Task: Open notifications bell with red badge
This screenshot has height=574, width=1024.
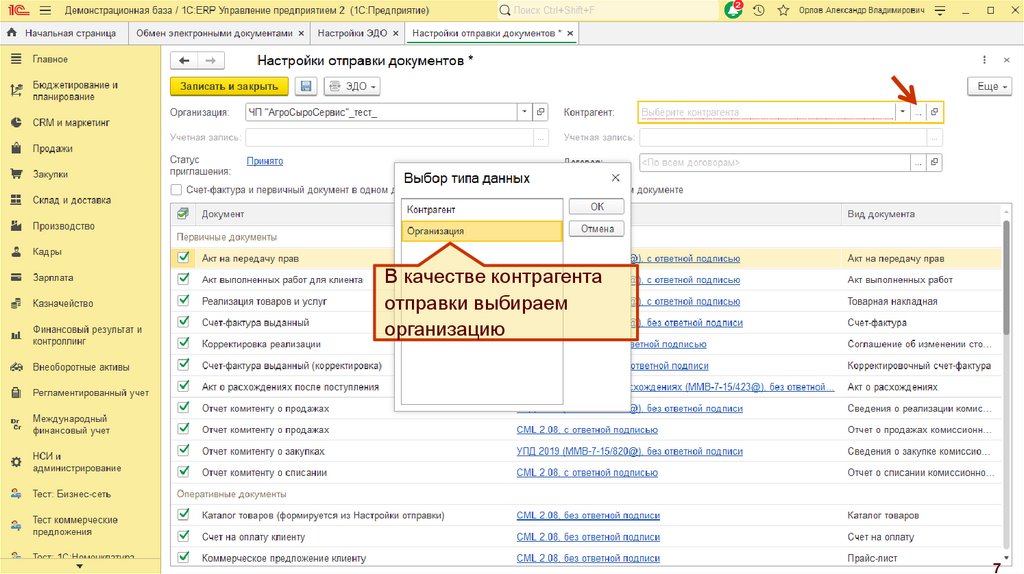Action: point(735,10)
